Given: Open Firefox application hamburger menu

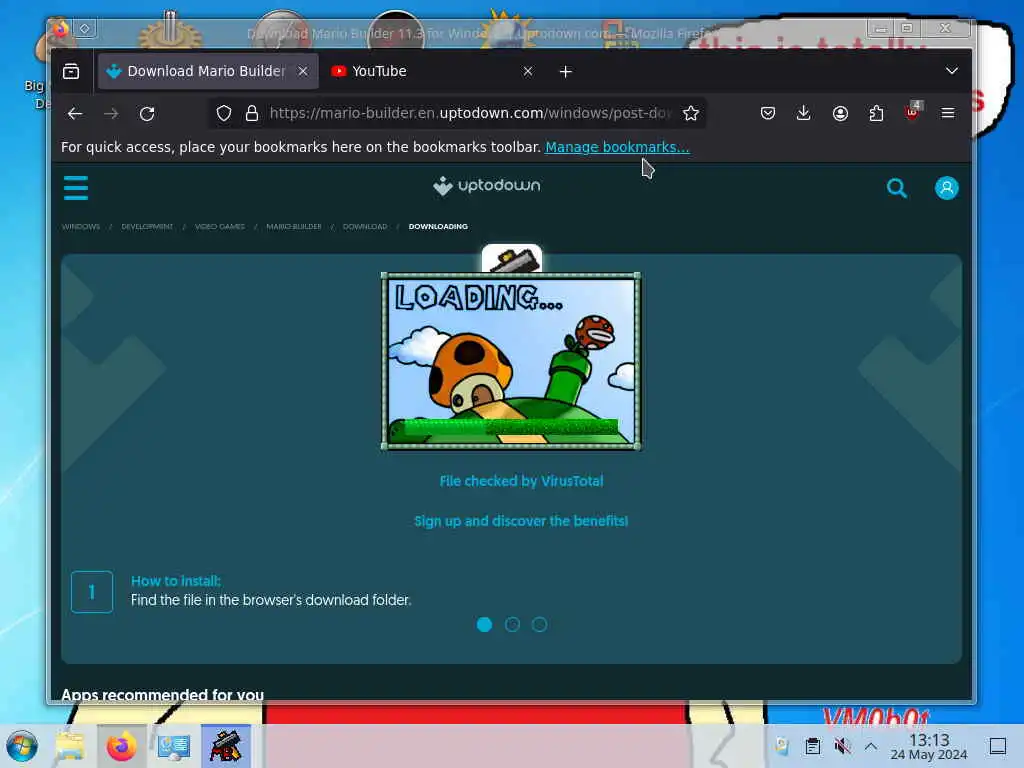Looking at the screenshot, I should pyautogui.click(x=948, y=114).
